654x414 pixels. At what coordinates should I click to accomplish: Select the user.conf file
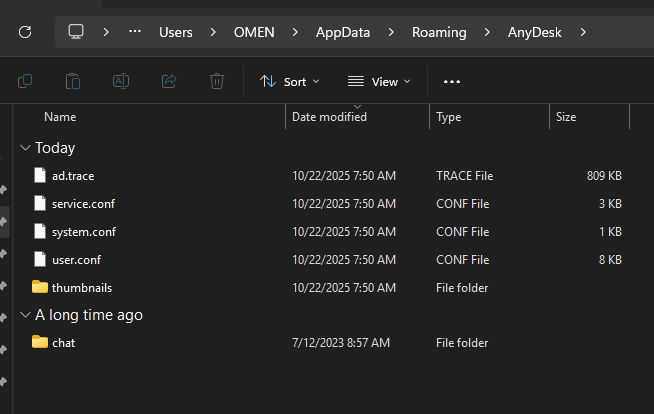(x=76, y=259)
